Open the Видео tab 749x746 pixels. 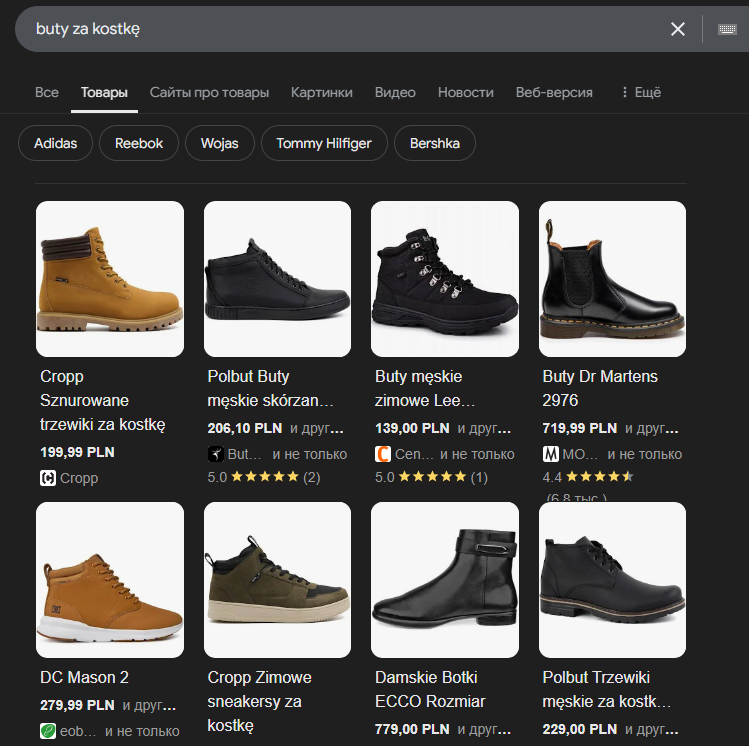tap(395, 92)
